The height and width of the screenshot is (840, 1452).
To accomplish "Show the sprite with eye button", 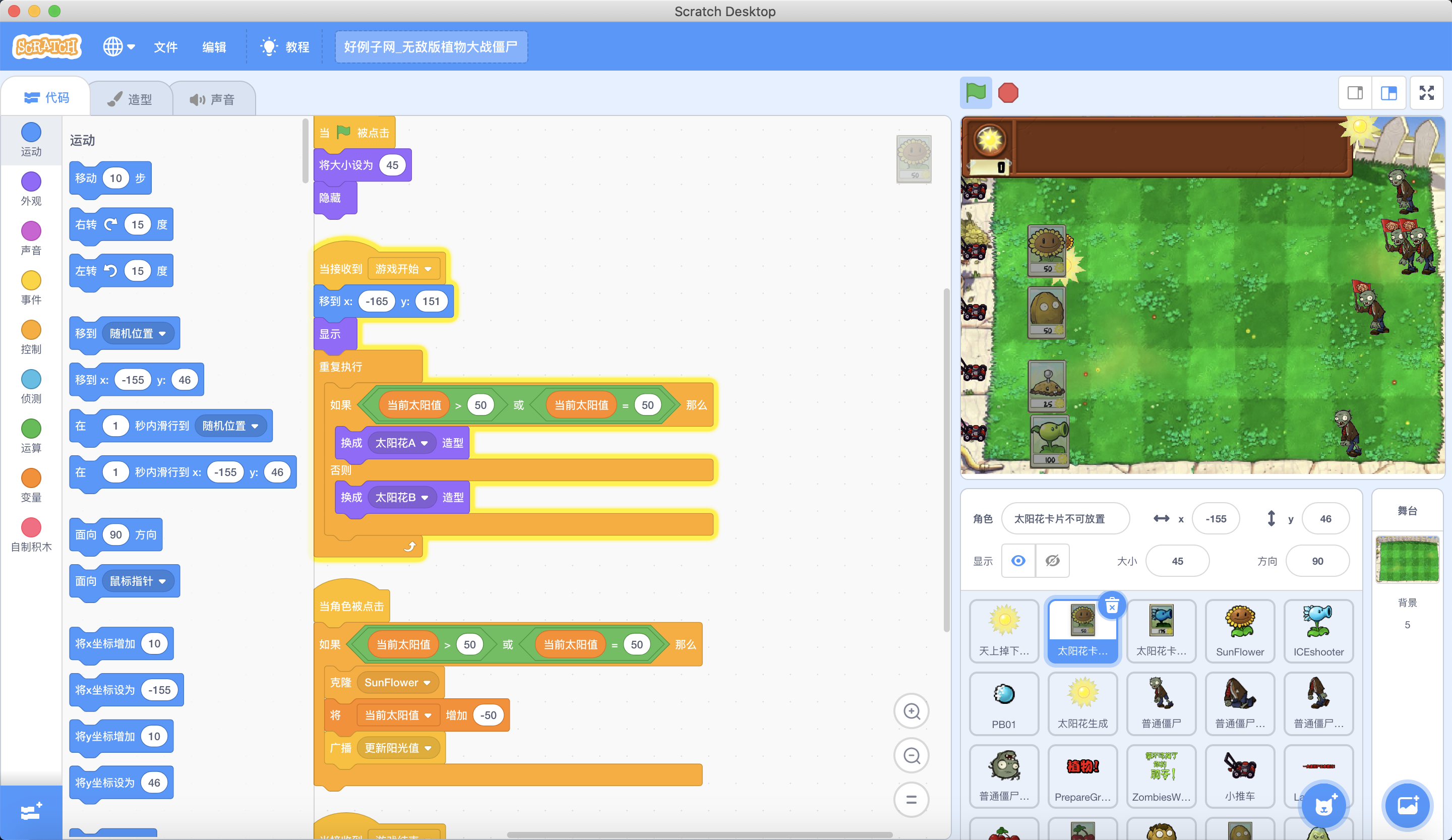I will [1018, 561].
